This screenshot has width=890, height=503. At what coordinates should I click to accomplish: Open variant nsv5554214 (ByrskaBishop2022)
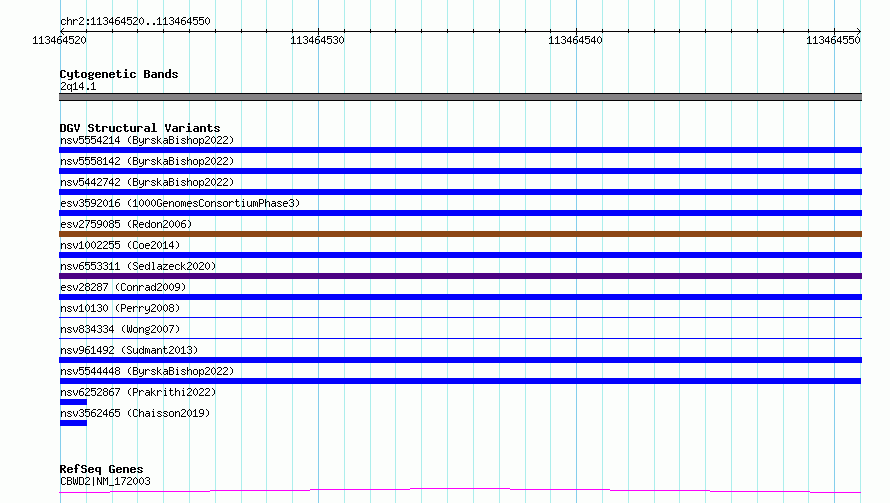[147, 140]
